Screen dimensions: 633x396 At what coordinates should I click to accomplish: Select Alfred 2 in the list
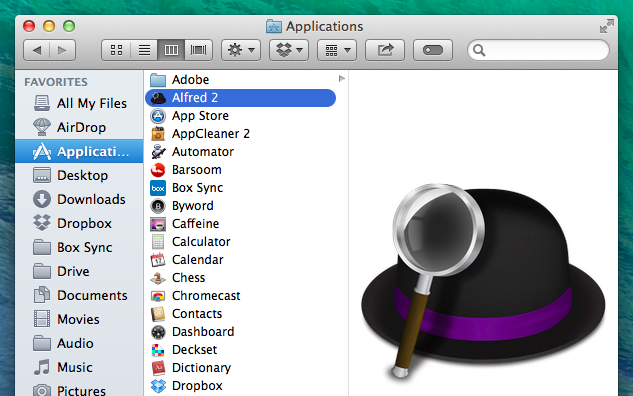(240, 98)
